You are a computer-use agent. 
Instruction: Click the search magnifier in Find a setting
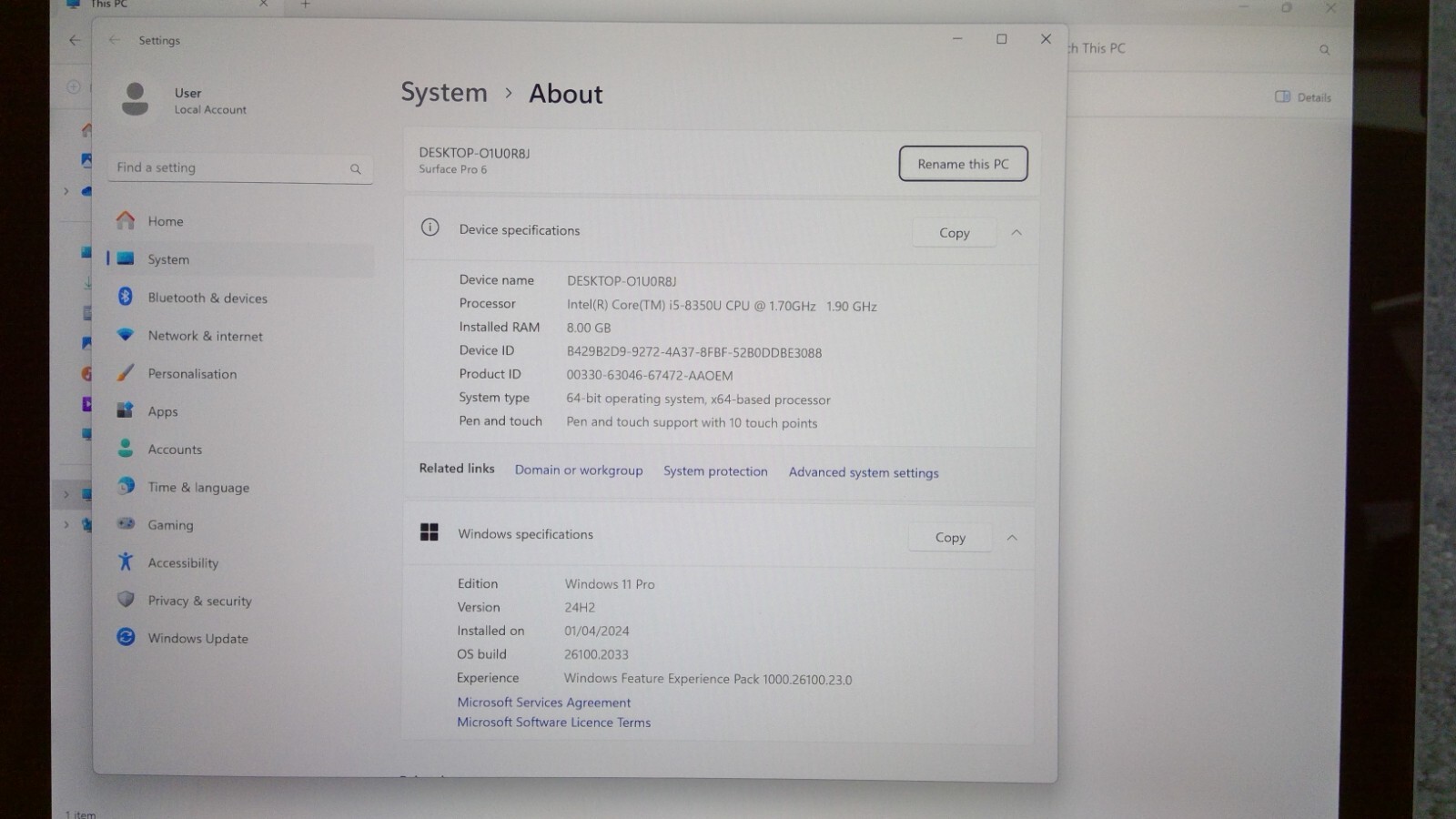tap(356, 168)
